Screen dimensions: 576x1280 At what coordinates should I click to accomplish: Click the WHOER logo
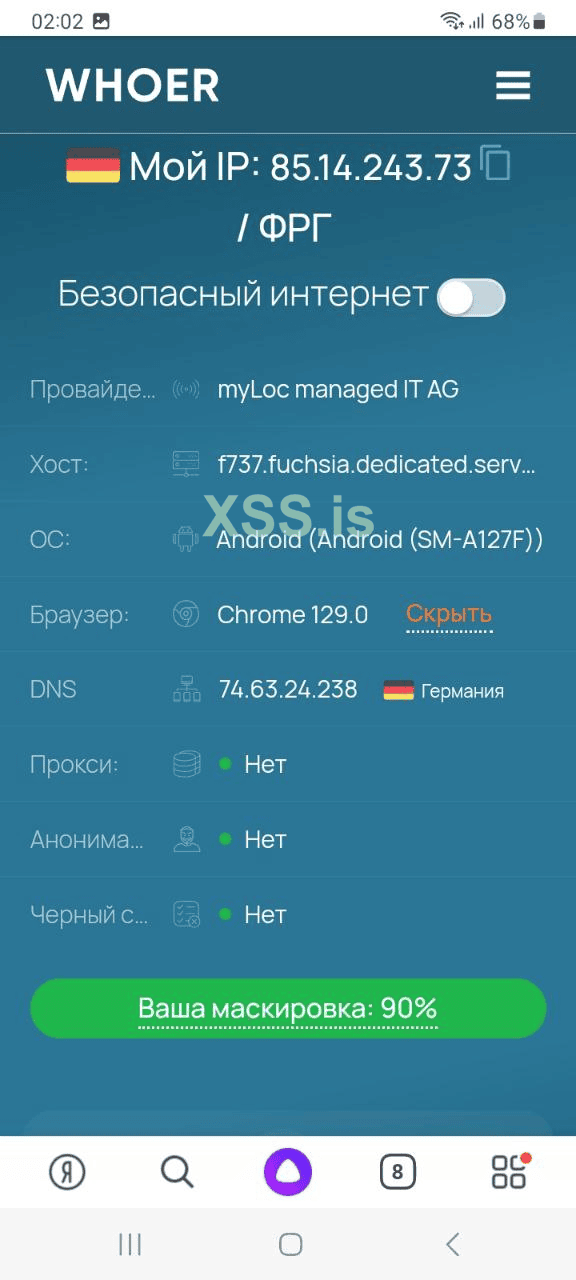[x=131, y=85]
